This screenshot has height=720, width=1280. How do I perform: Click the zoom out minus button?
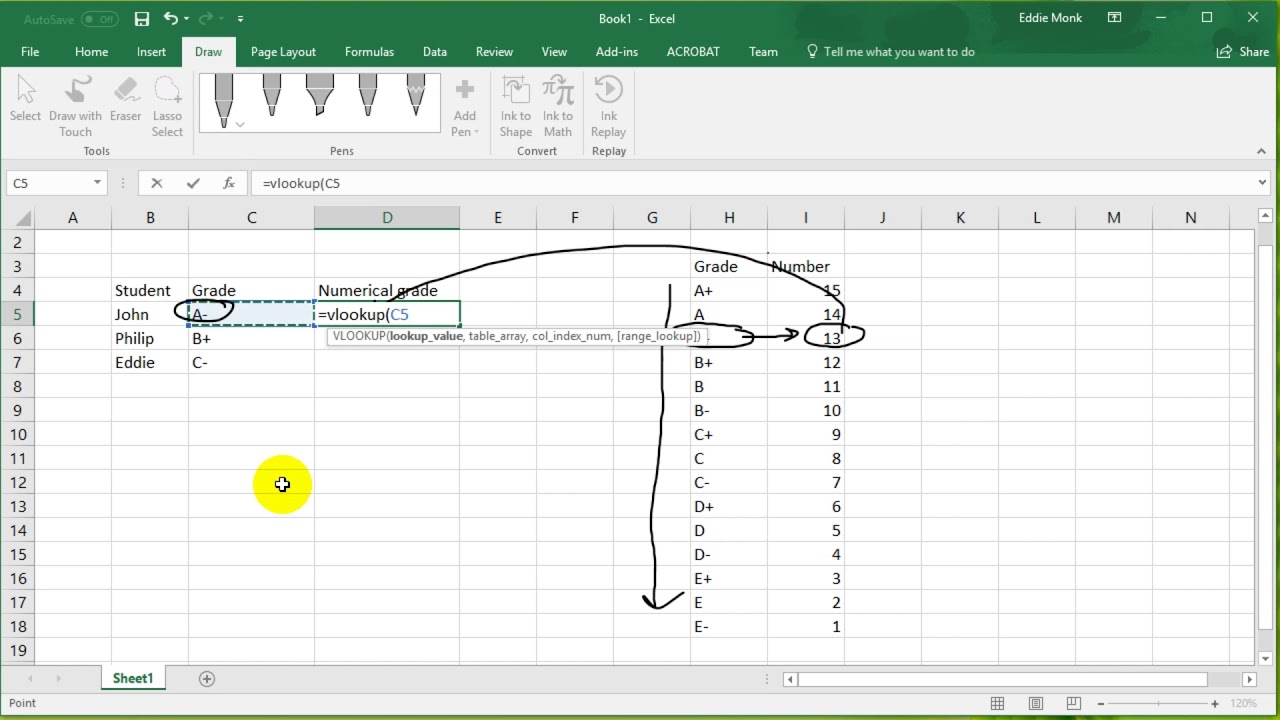click(1101, 704)
